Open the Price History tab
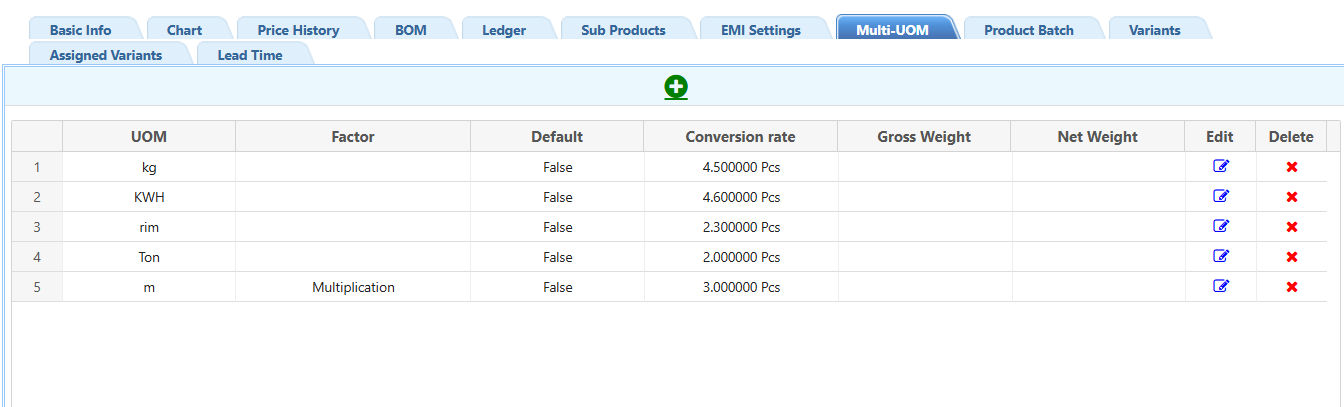Screen dimensions: 1344x407 click(x=298, y=30)
